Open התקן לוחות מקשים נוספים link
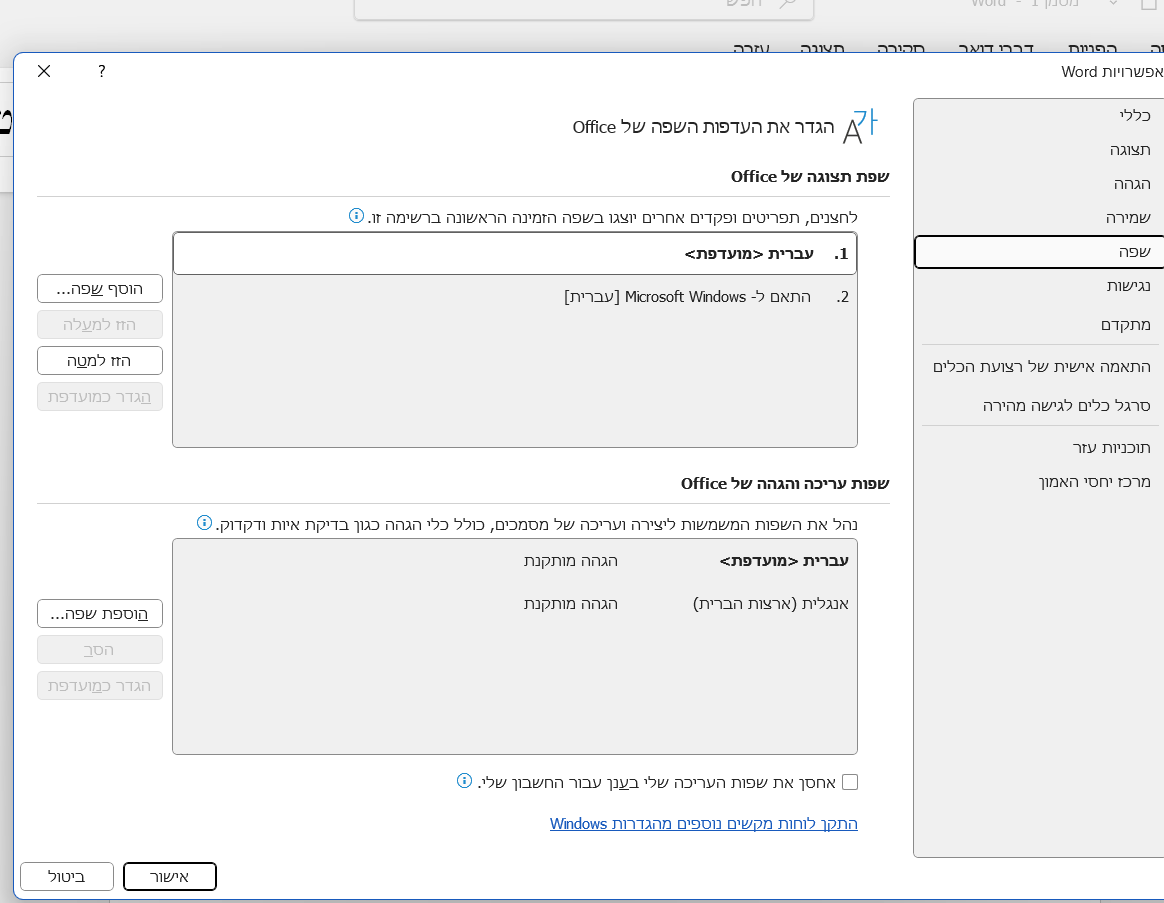Viewport: 1164px width, 903px height. tap(703, 824)
